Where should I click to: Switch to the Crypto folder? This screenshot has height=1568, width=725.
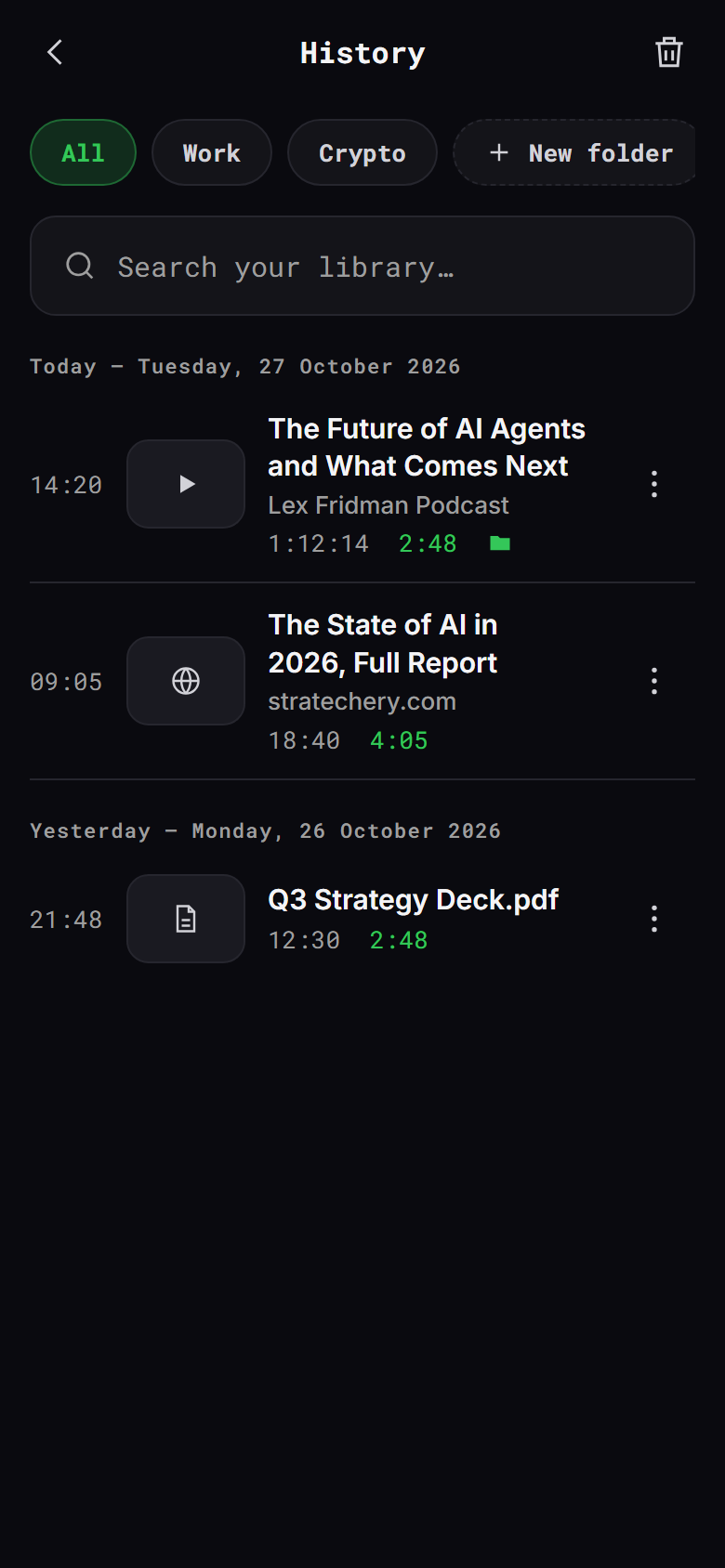tap(362, 152)
